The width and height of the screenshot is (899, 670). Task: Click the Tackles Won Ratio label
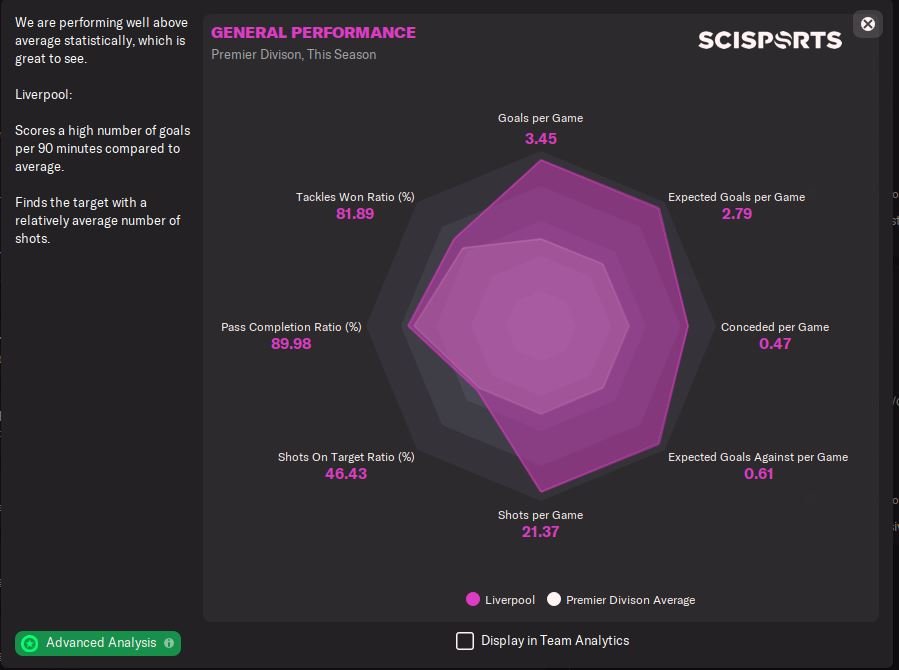355,197
